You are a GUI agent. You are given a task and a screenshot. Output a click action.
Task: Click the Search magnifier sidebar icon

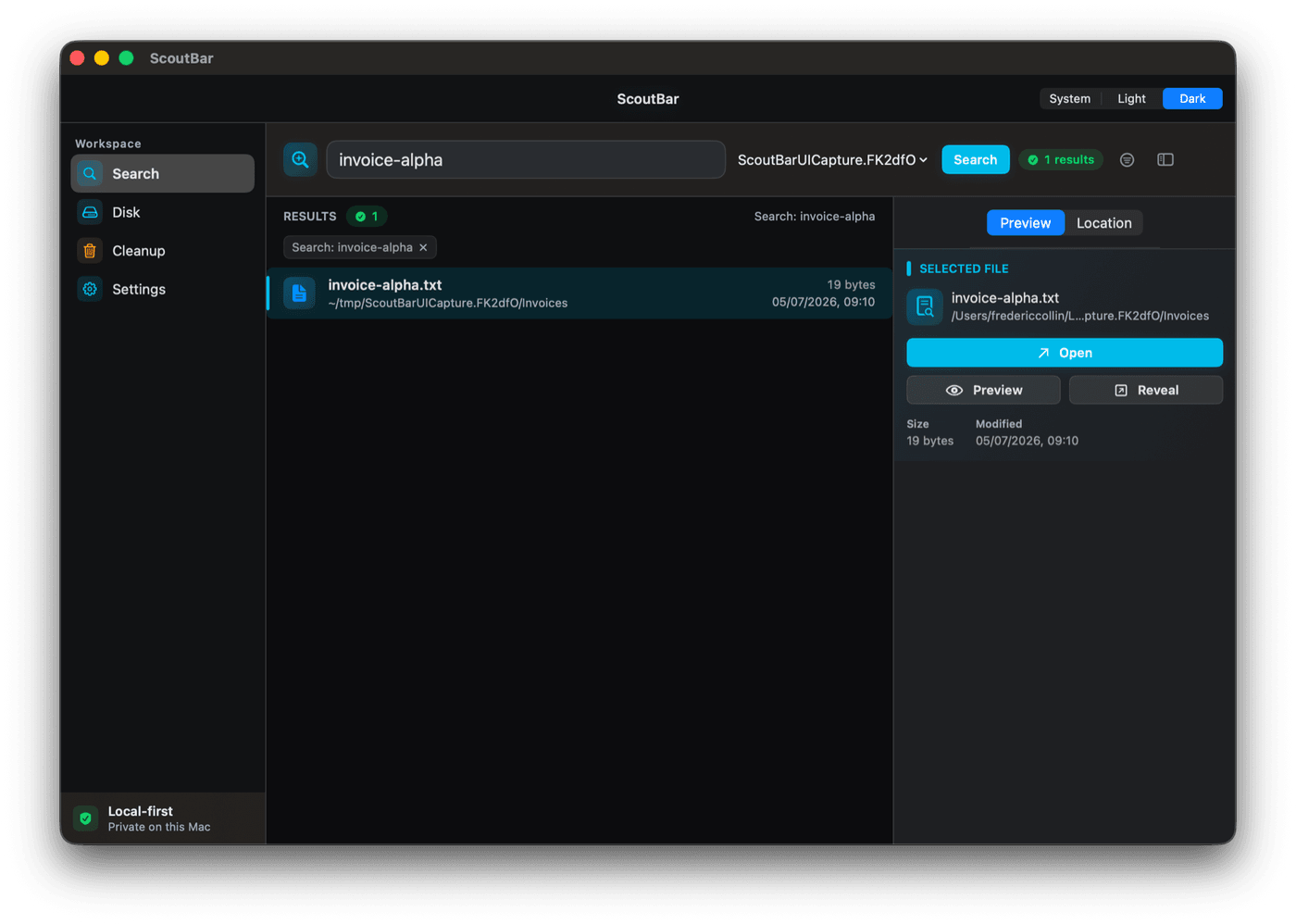90,173
